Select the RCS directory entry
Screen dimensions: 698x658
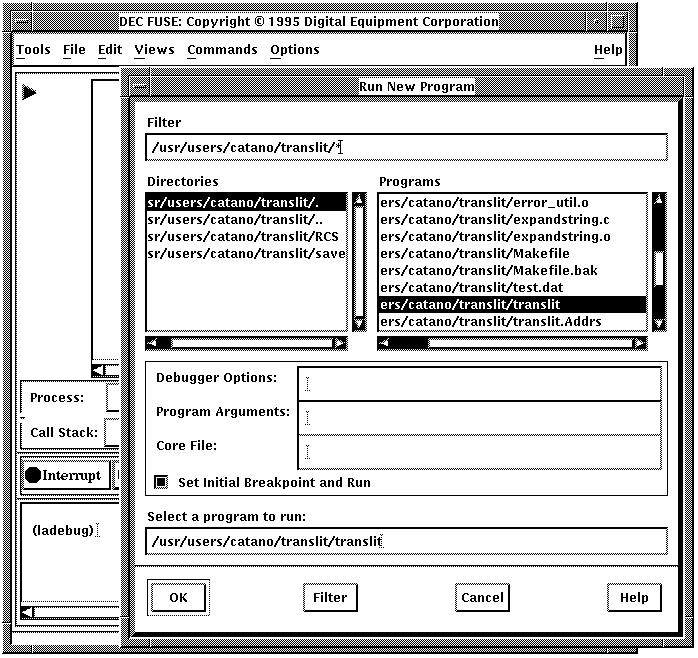click(245, 236)
